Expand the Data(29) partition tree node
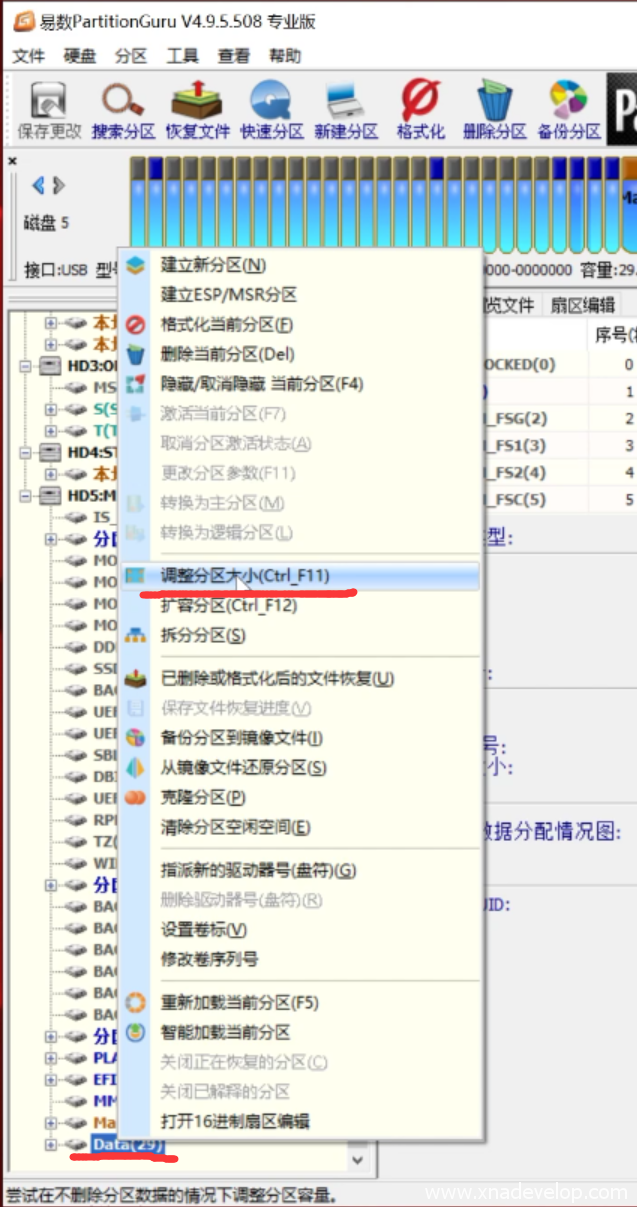This screenshot has height=1207, width=637. tap(51, 1143)
